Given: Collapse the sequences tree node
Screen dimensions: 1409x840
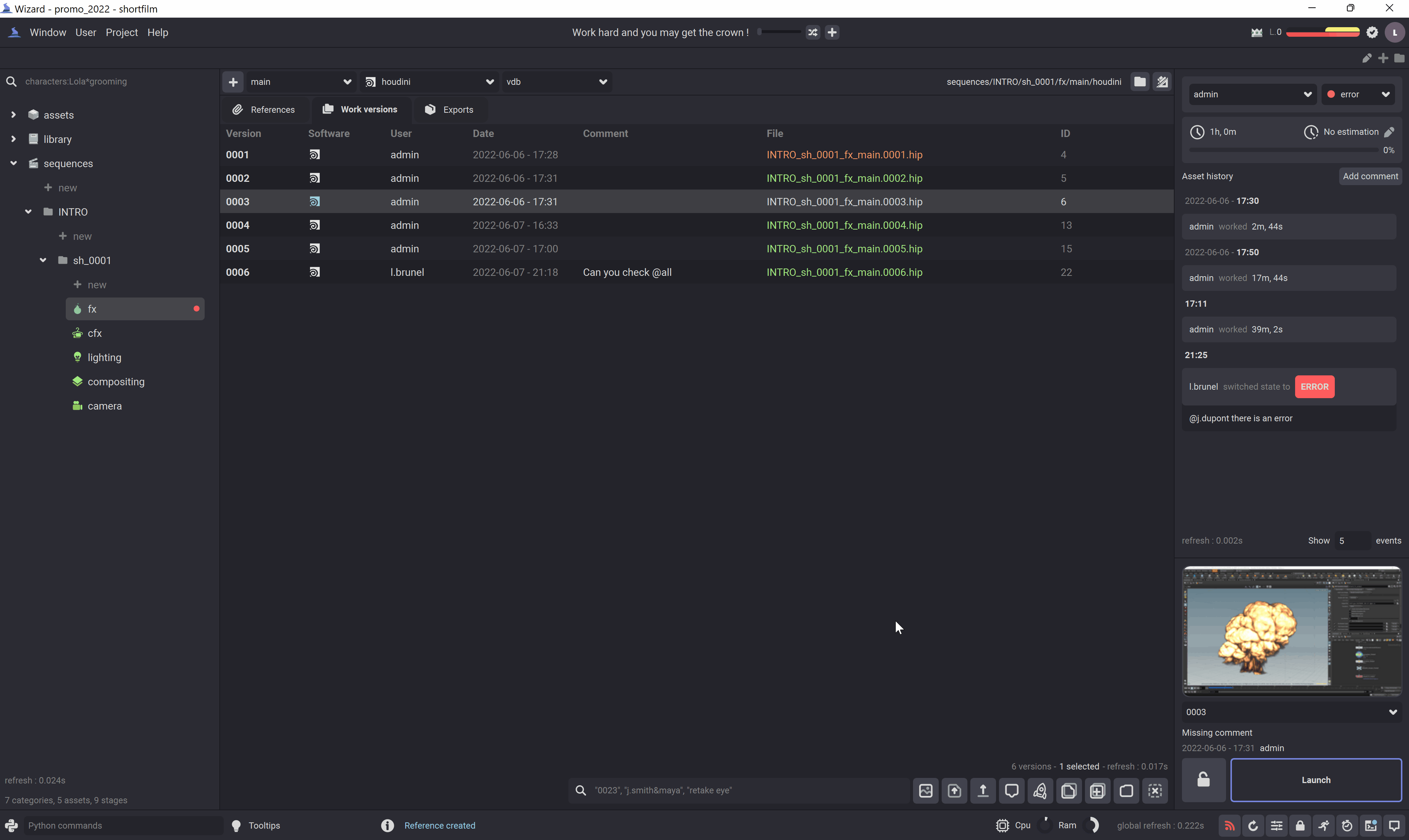Looking at the screenshot, I should click(x=13, y=163).
